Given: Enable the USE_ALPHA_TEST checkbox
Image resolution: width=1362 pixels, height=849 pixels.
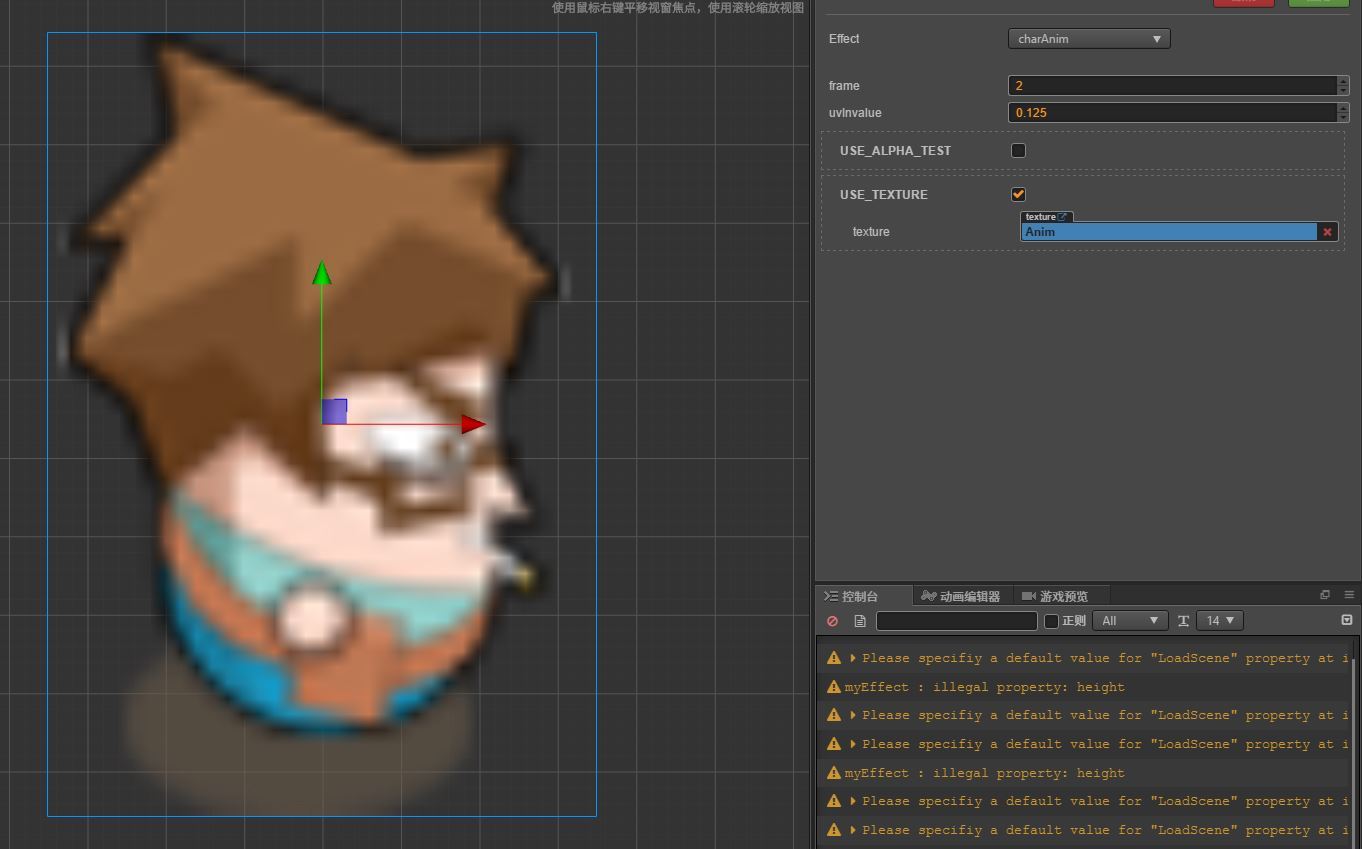Looking at the screenshot, I should coord(1018,151).
